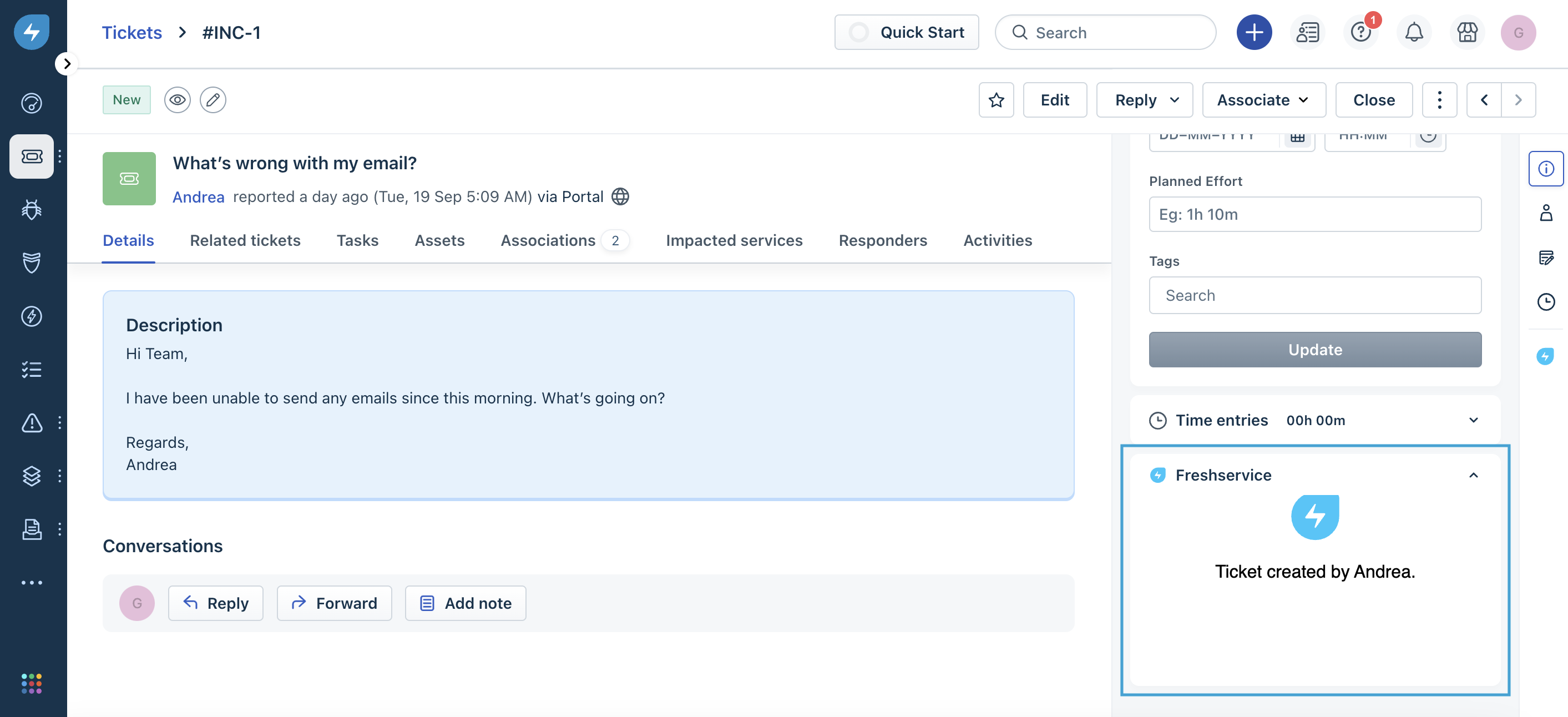
Task: Click the star/favorite icon on ticket
Action: pyautogui.click(x=996, y=99)
